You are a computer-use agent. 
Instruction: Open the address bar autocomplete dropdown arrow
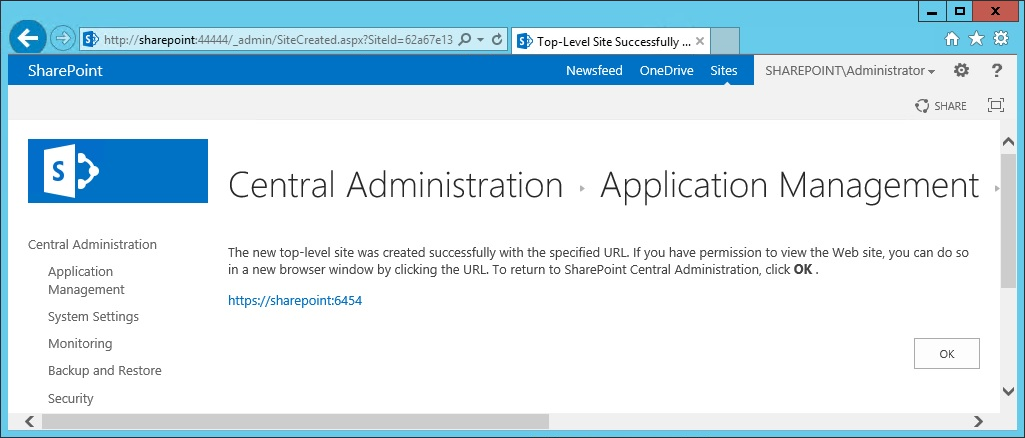(481, 40)
